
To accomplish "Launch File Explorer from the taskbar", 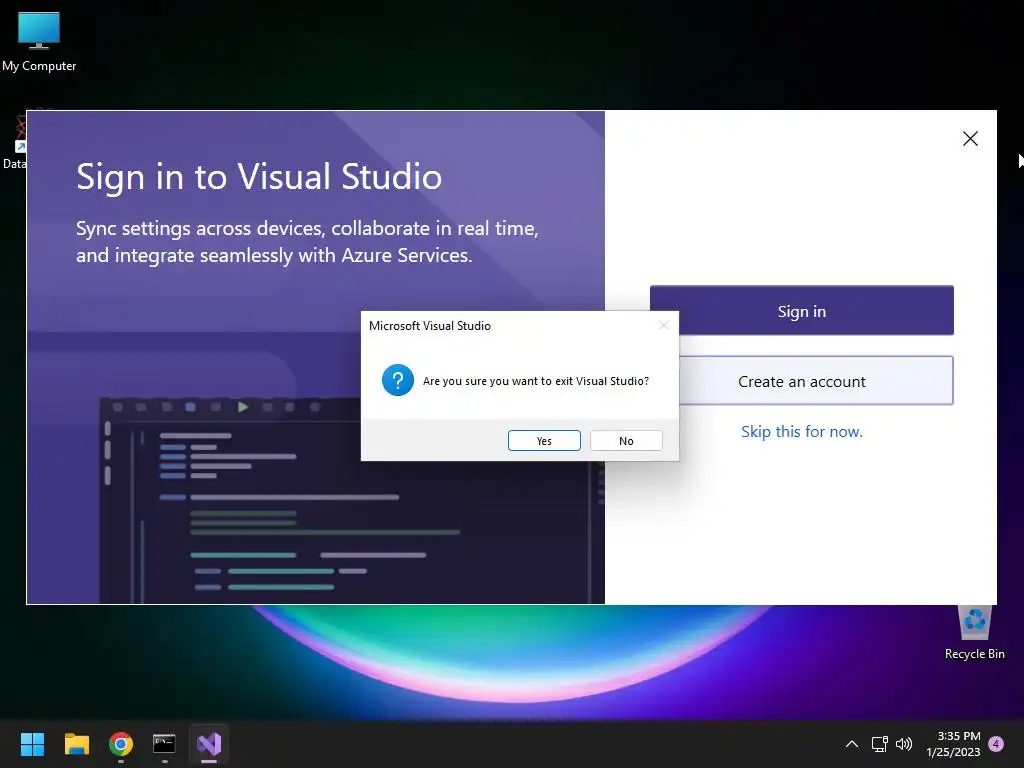I will coord(76,744).
